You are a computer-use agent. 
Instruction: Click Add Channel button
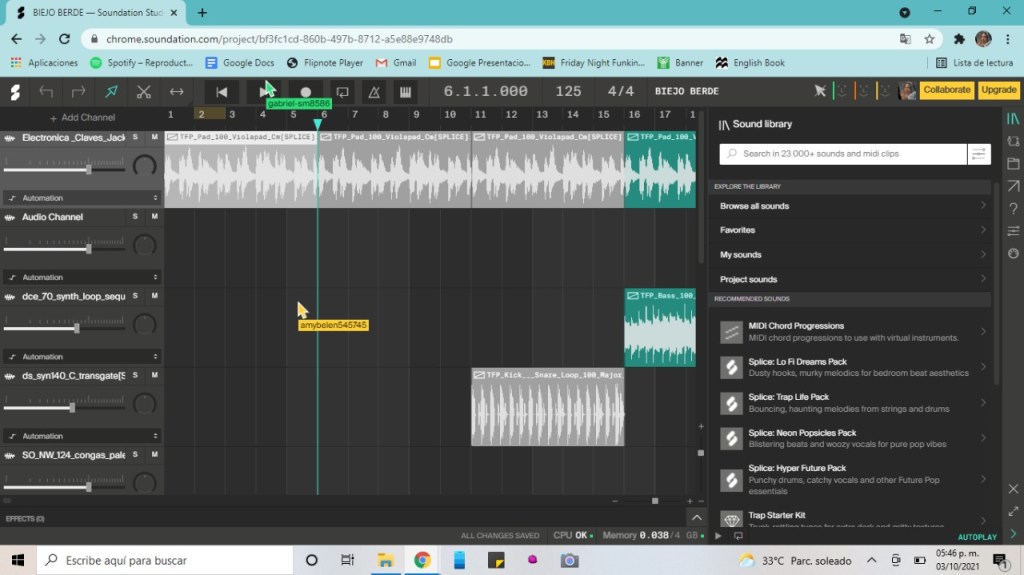click(x=82, y=117)
